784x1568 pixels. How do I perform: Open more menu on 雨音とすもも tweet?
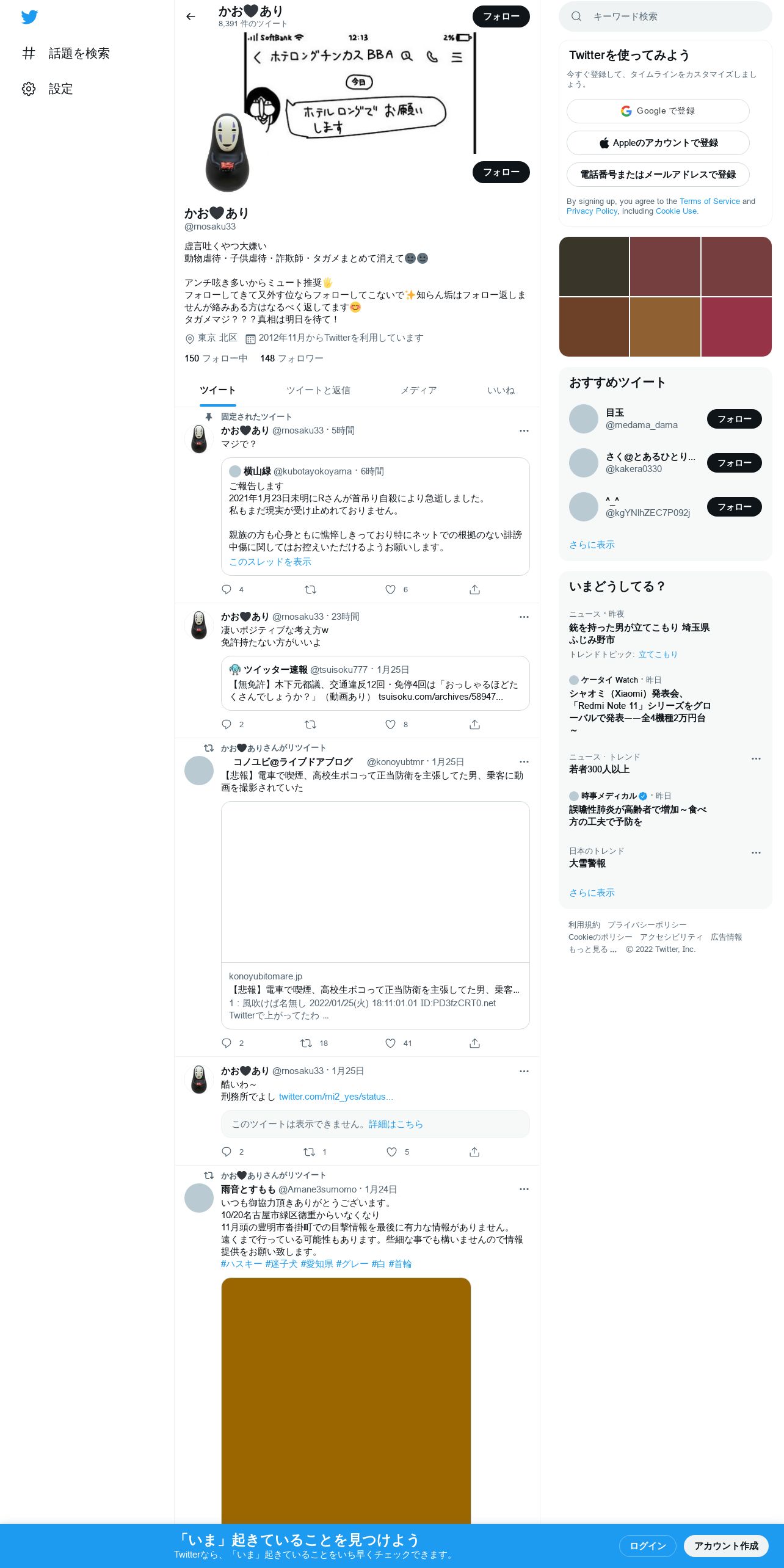524,1189
